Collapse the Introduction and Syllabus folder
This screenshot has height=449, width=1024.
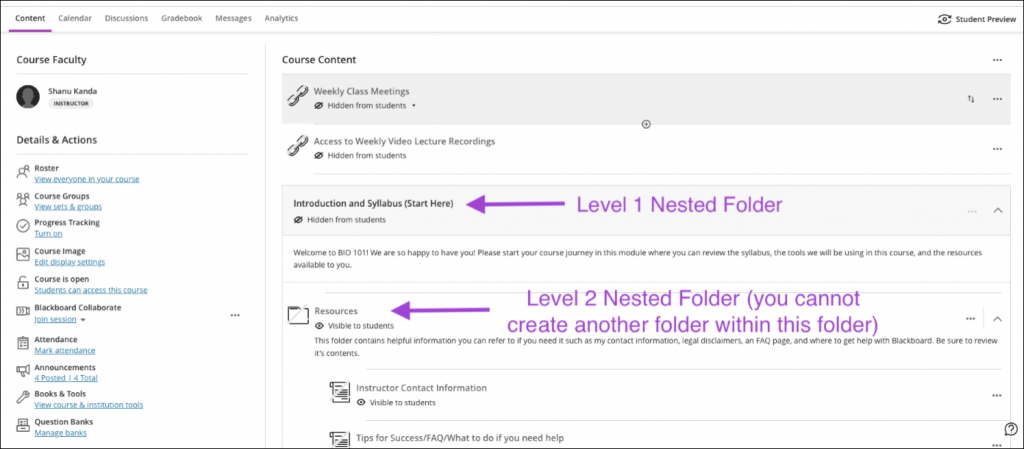[x=997, y=211]
